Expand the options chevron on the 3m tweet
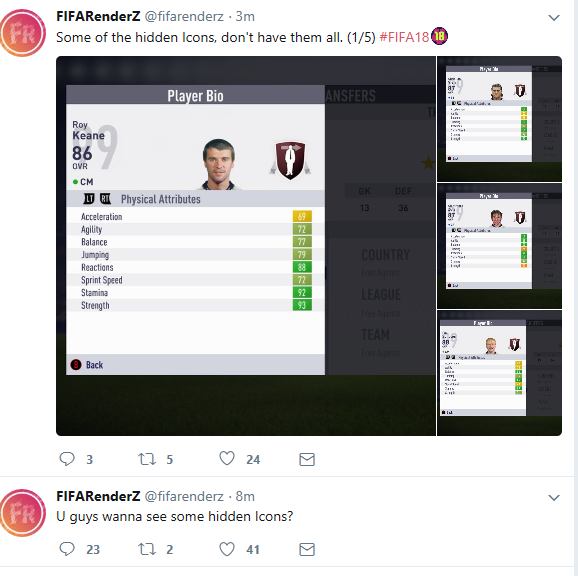Image resolution: width=578 pixels, height=576 pixels. 554,17
